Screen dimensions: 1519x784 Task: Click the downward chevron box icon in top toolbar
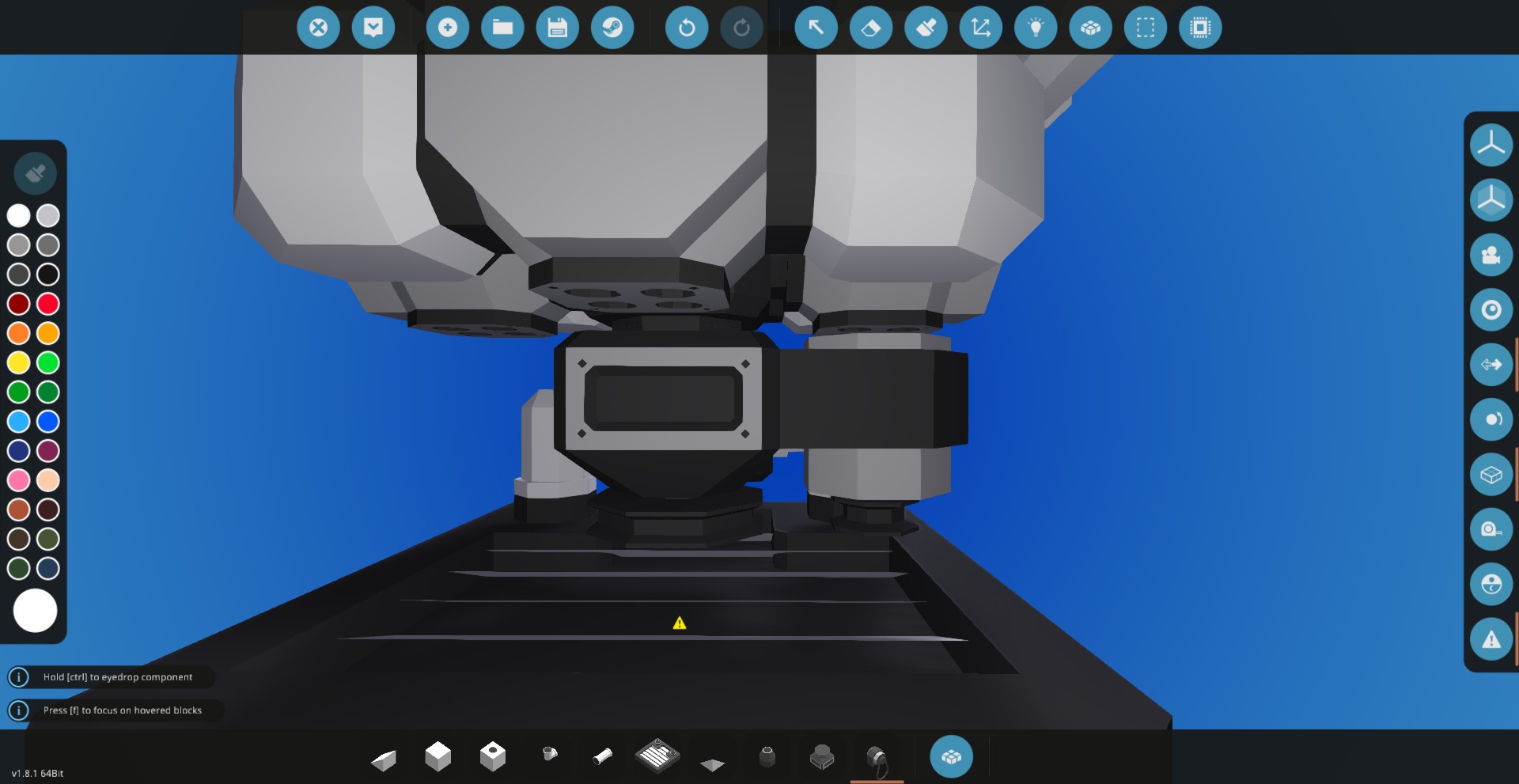373,28
